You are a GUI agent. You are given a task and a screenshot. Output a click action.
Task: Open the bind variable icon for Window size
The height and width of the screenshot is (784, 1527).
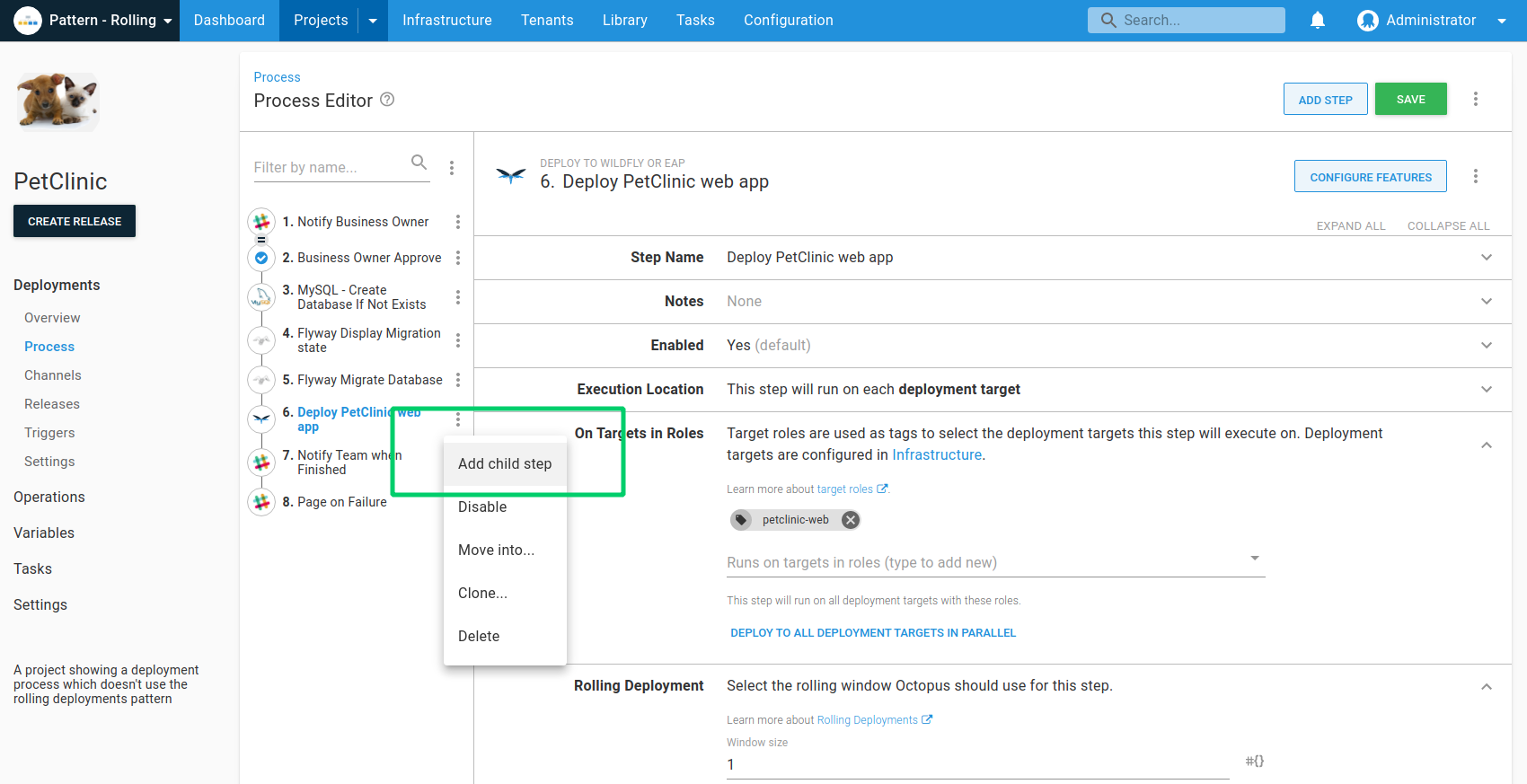click(1254, 762)
